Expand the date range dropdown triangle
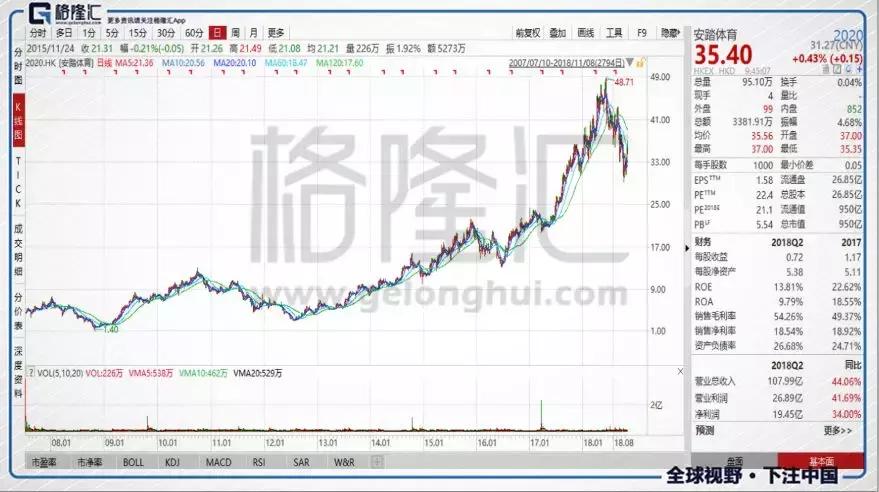The width and height of the screenshot is (879, 492). pos(630,63)
